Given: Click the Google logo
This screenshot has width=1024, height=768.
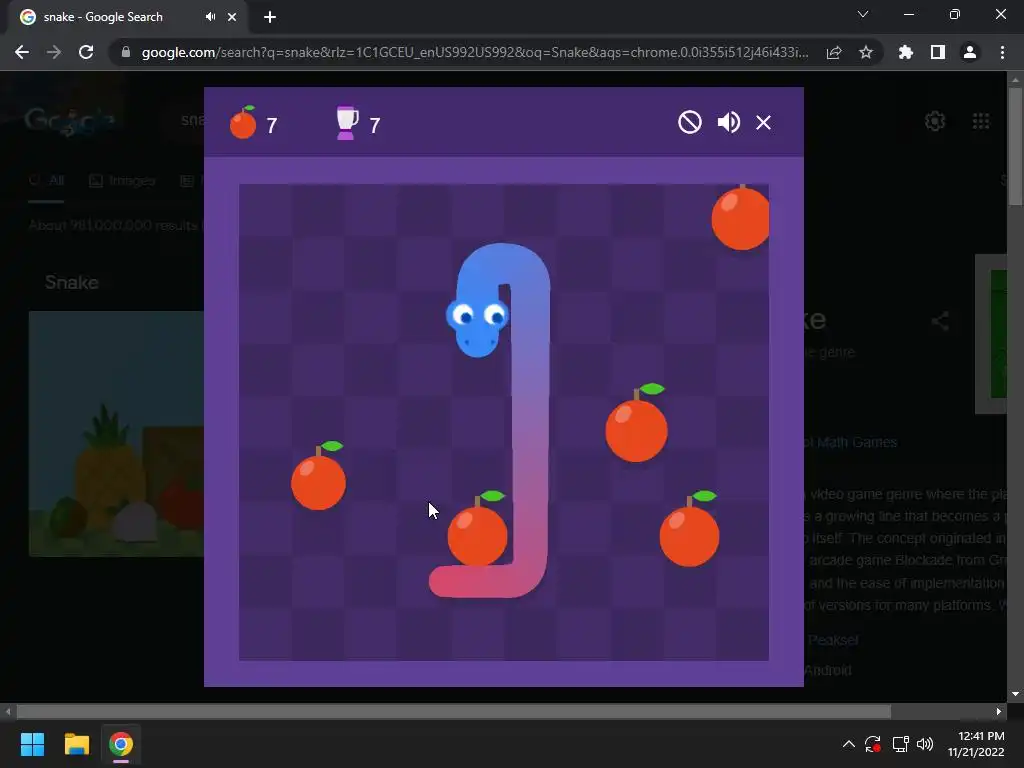Looking at the screenshot, I should click(x=70, y=121).
